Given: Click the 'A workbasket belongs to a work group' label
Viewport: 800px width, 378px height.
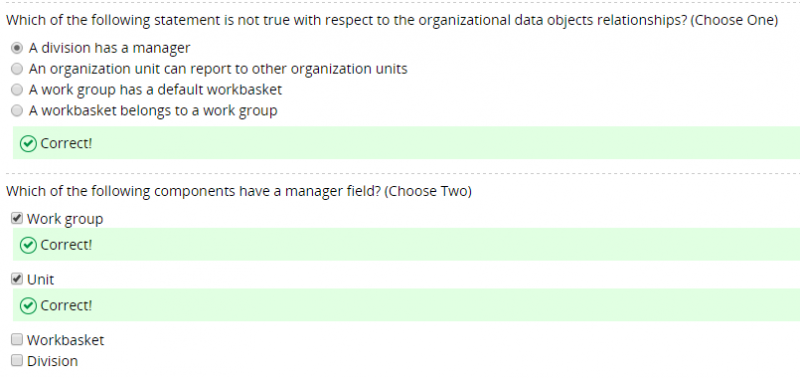Looking at the screenshot, I should (x=153, y=111).
